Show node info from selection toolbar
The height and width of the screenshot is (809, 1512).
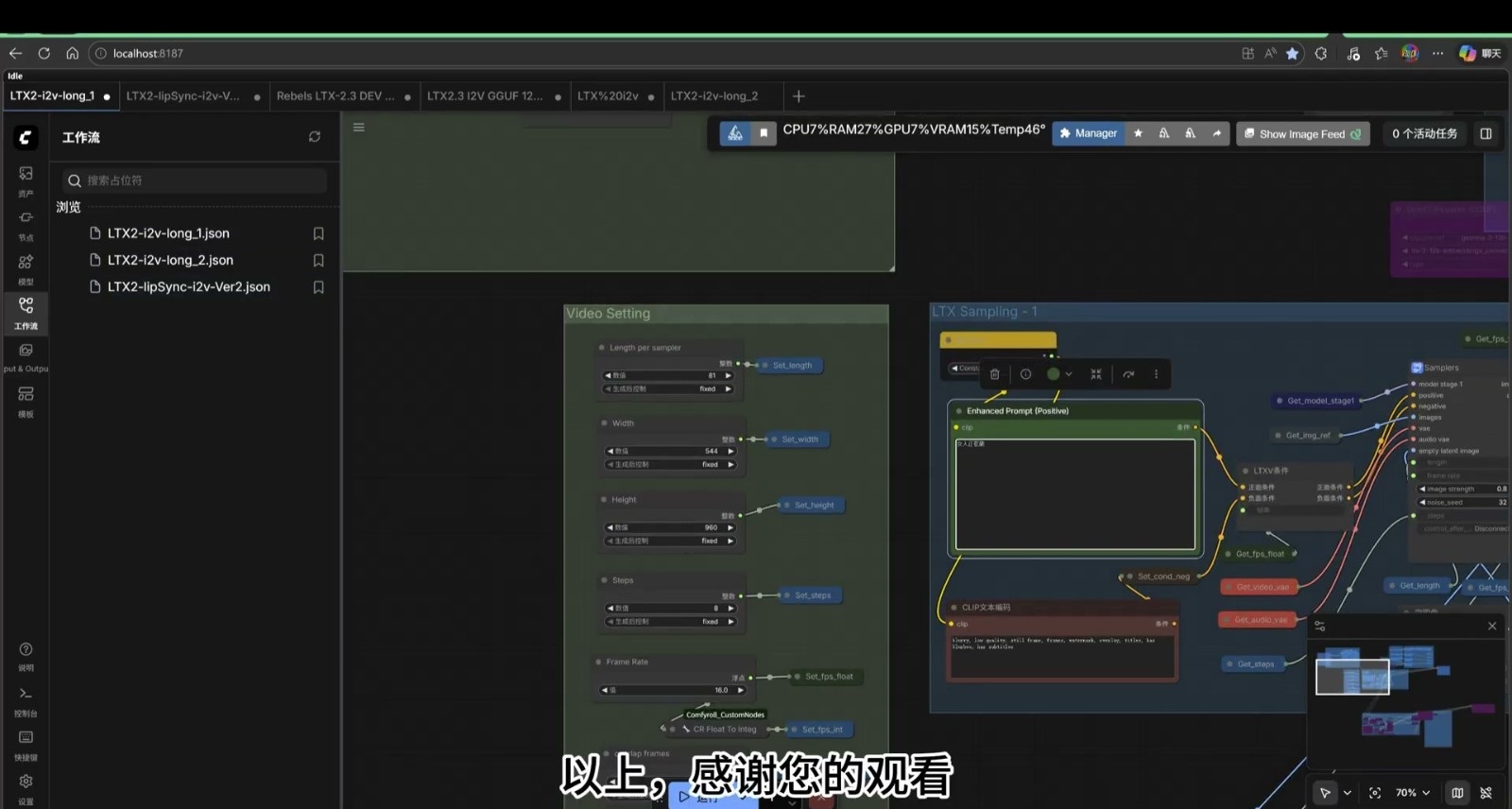pyautogui.click(x=1025, y=374)
